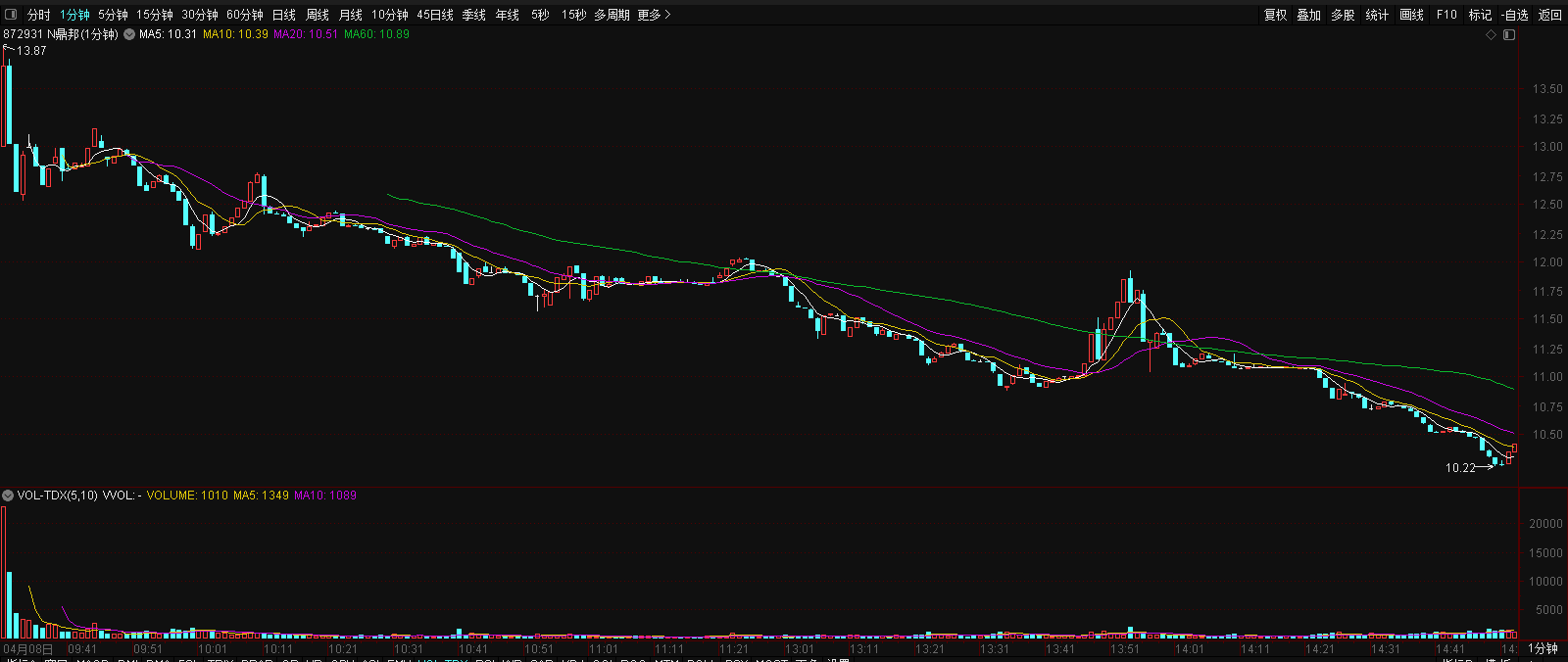Switch to the 5分钟 chart period
This screenshot has width=1568, height=662.
coord(113,15)
